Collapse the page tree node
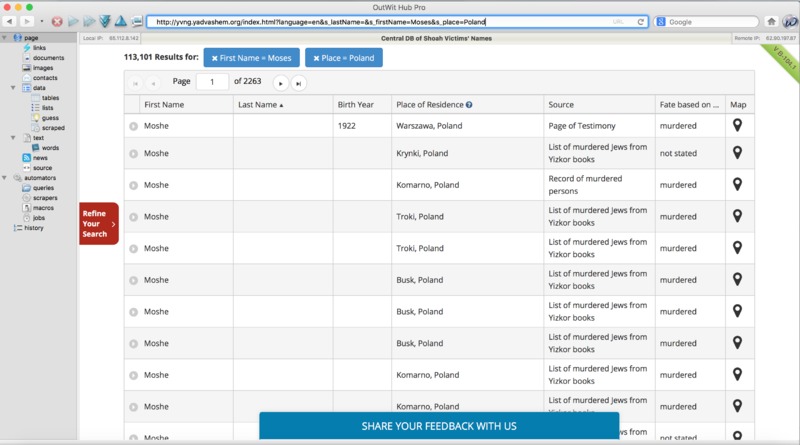Image resolution: width=800 pixels, height=445 pixels. (x=5, y=37)
